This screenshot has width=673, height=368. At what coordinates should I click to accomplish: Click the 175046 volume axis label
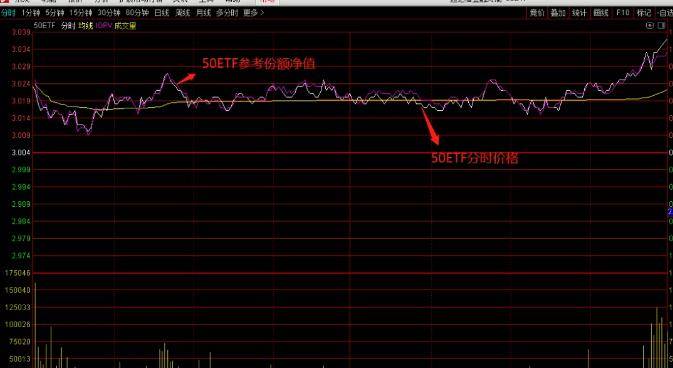18,273
